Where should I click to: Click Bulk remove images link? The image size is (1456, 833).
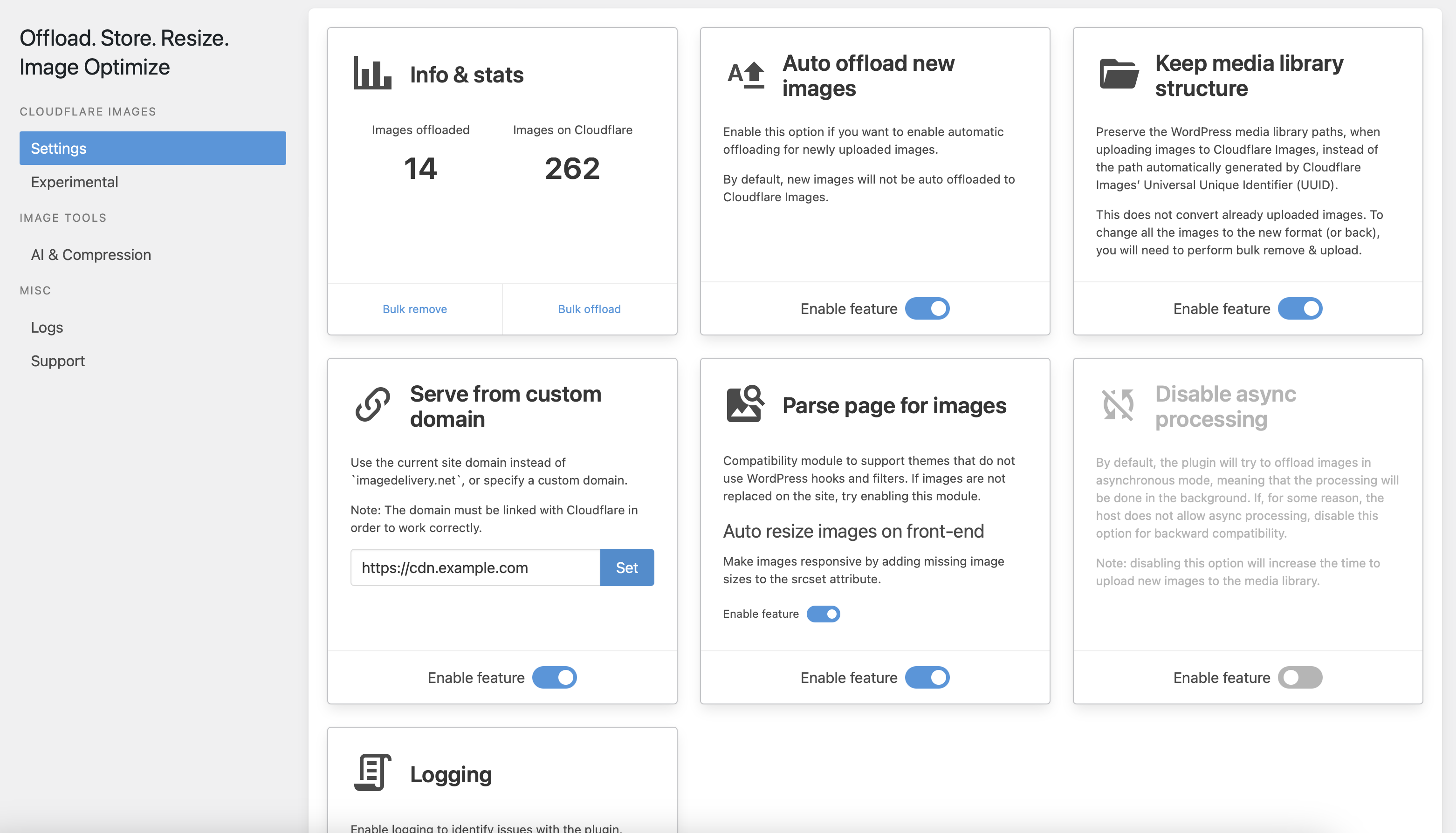[x=414, y=308]
